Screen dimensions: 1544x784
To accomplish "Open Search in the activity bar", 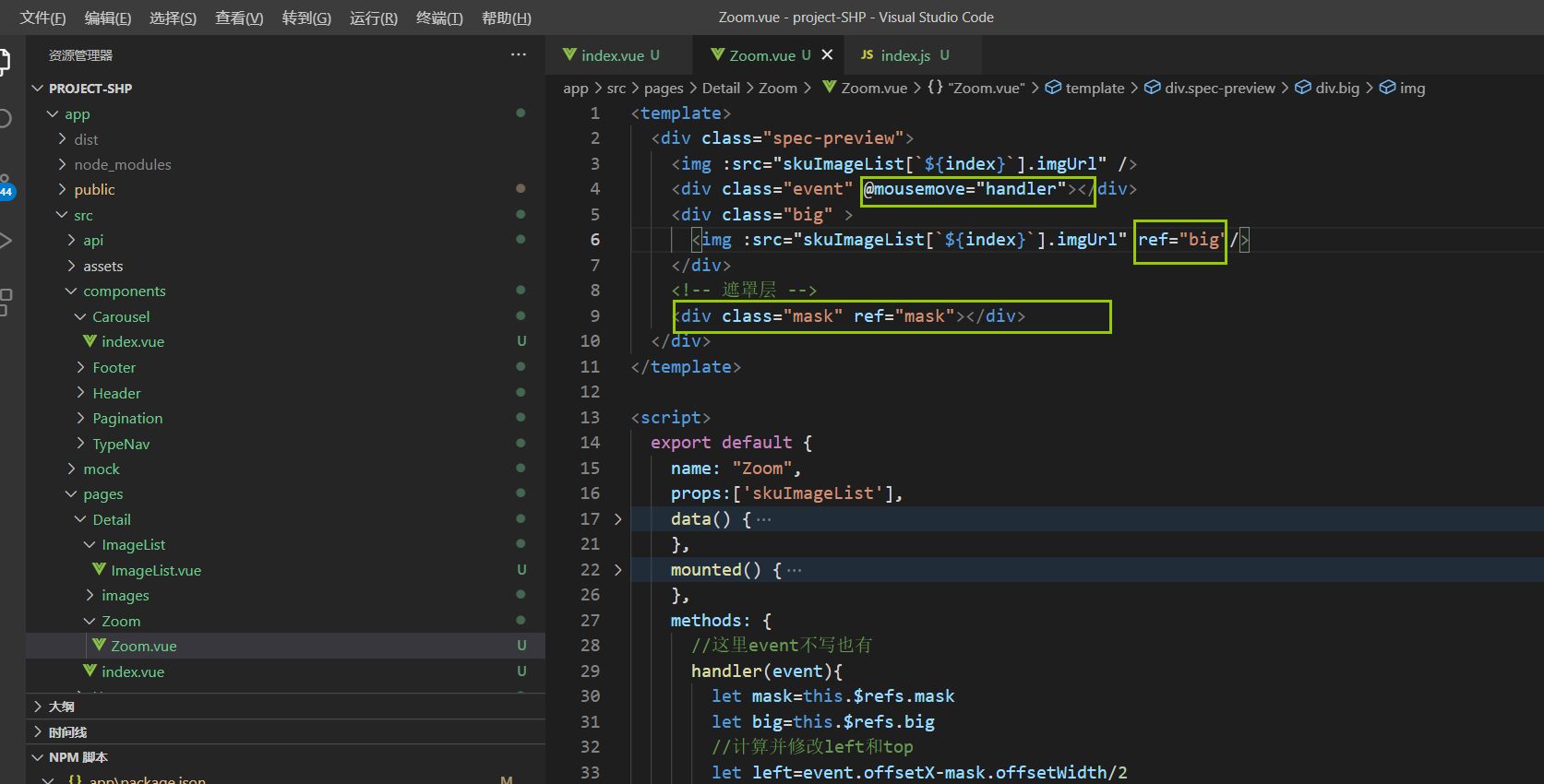I will [5, 118].
